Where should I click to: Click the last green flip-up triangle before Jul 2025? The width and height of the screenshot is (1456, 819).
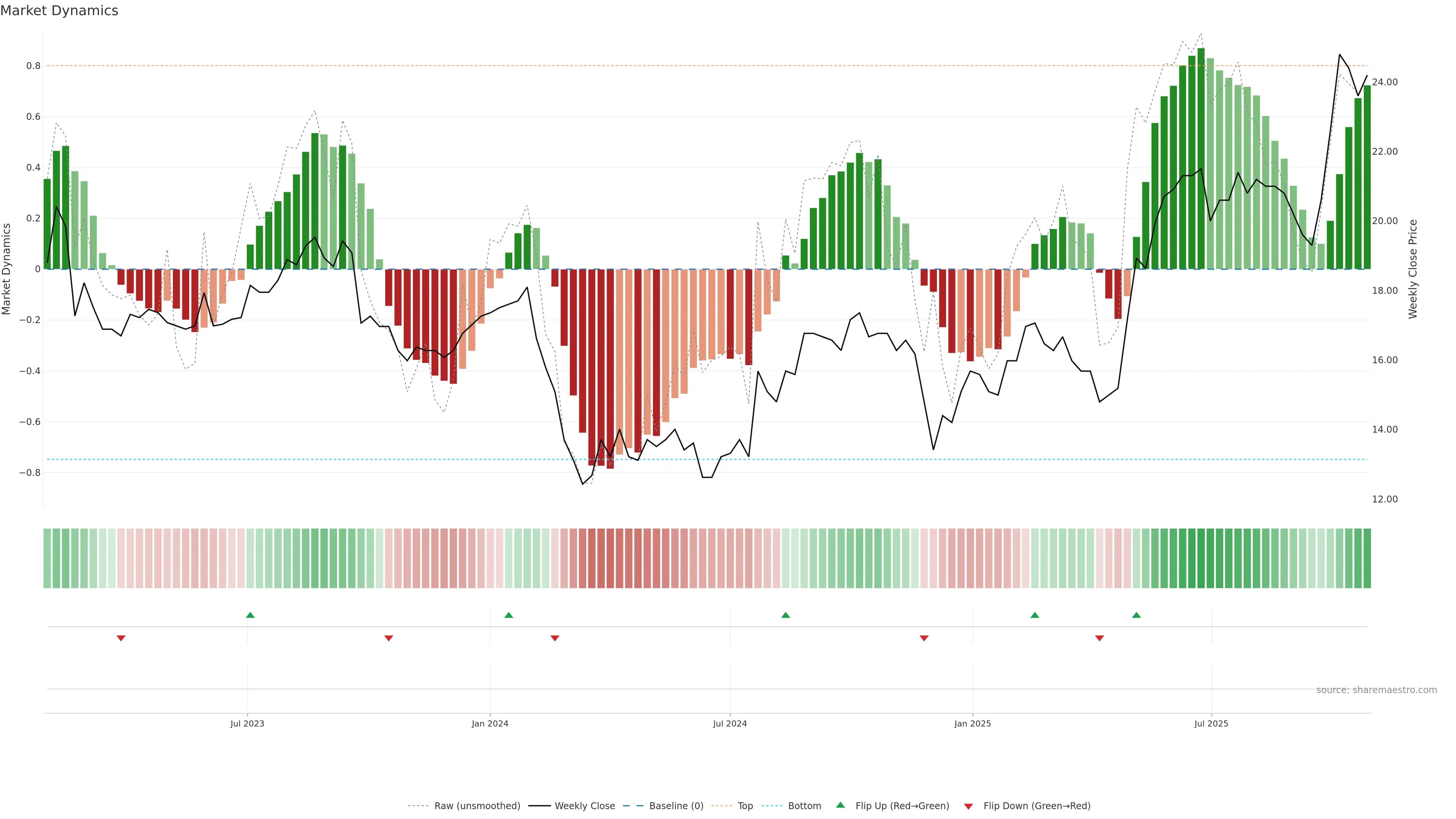point(1137,615)
